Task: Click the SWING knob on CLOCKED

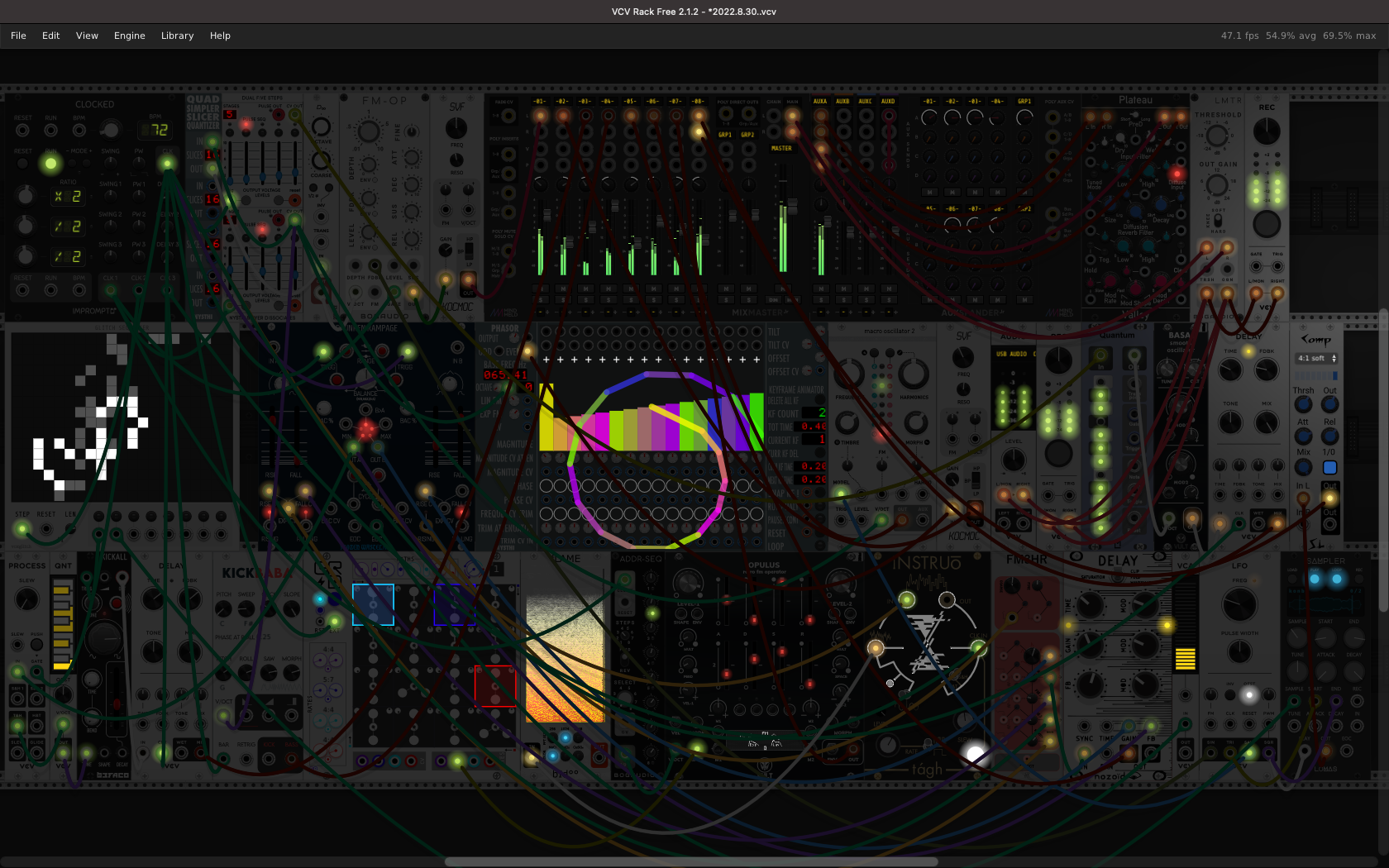Action: (x=110, y=163)
